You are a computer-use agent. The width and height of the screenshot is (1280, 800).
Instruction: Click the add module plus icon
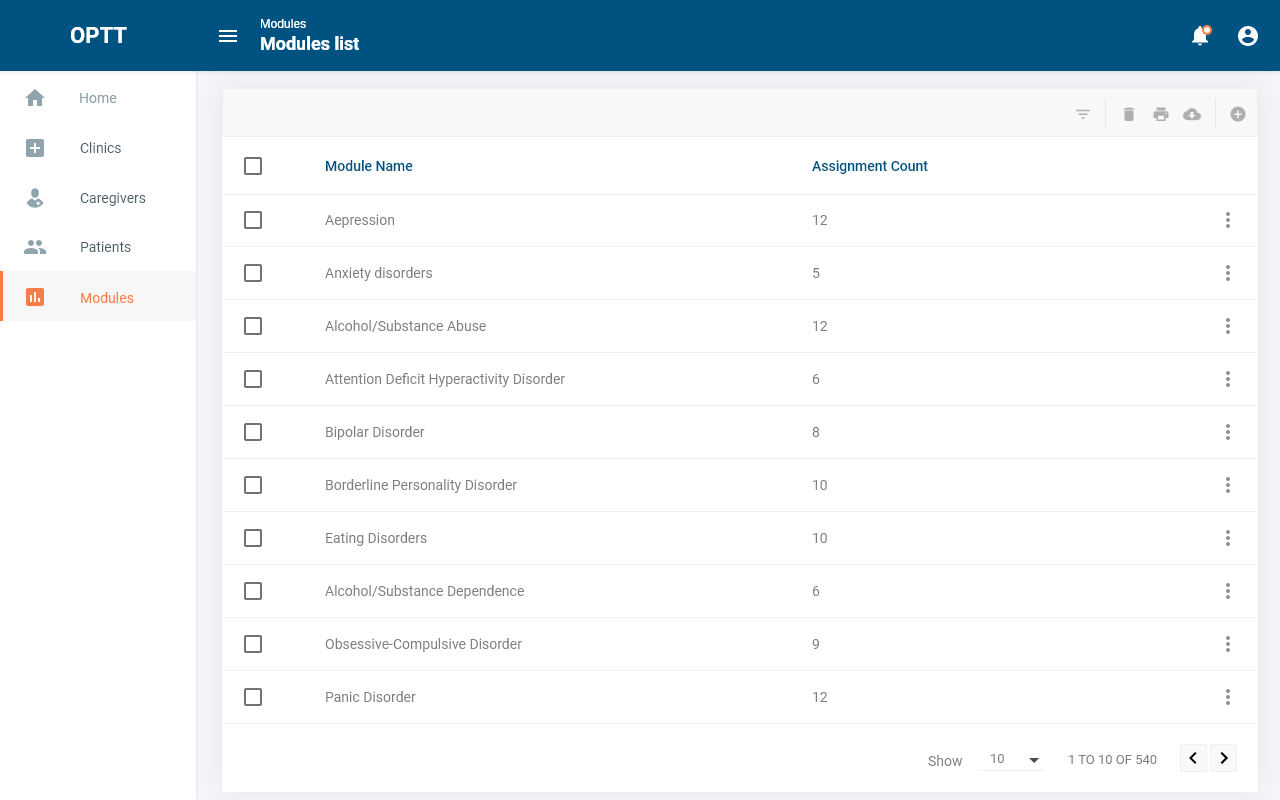click(x=1238, y=114)
